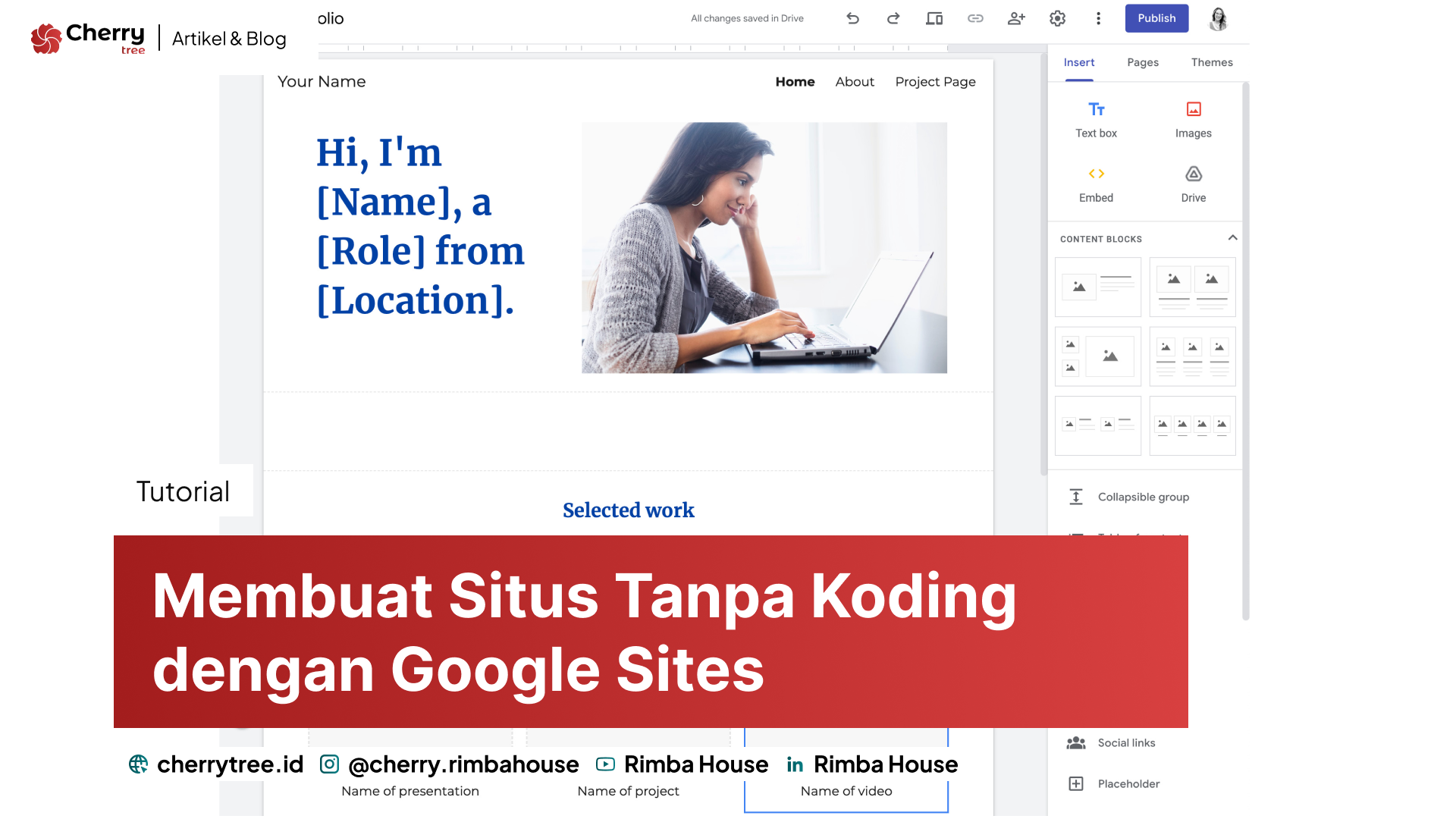Viewport: 1456px width, 819px height.
Task: Click the Placeholder plus-box icon
Action: [x=1075, y=783]
